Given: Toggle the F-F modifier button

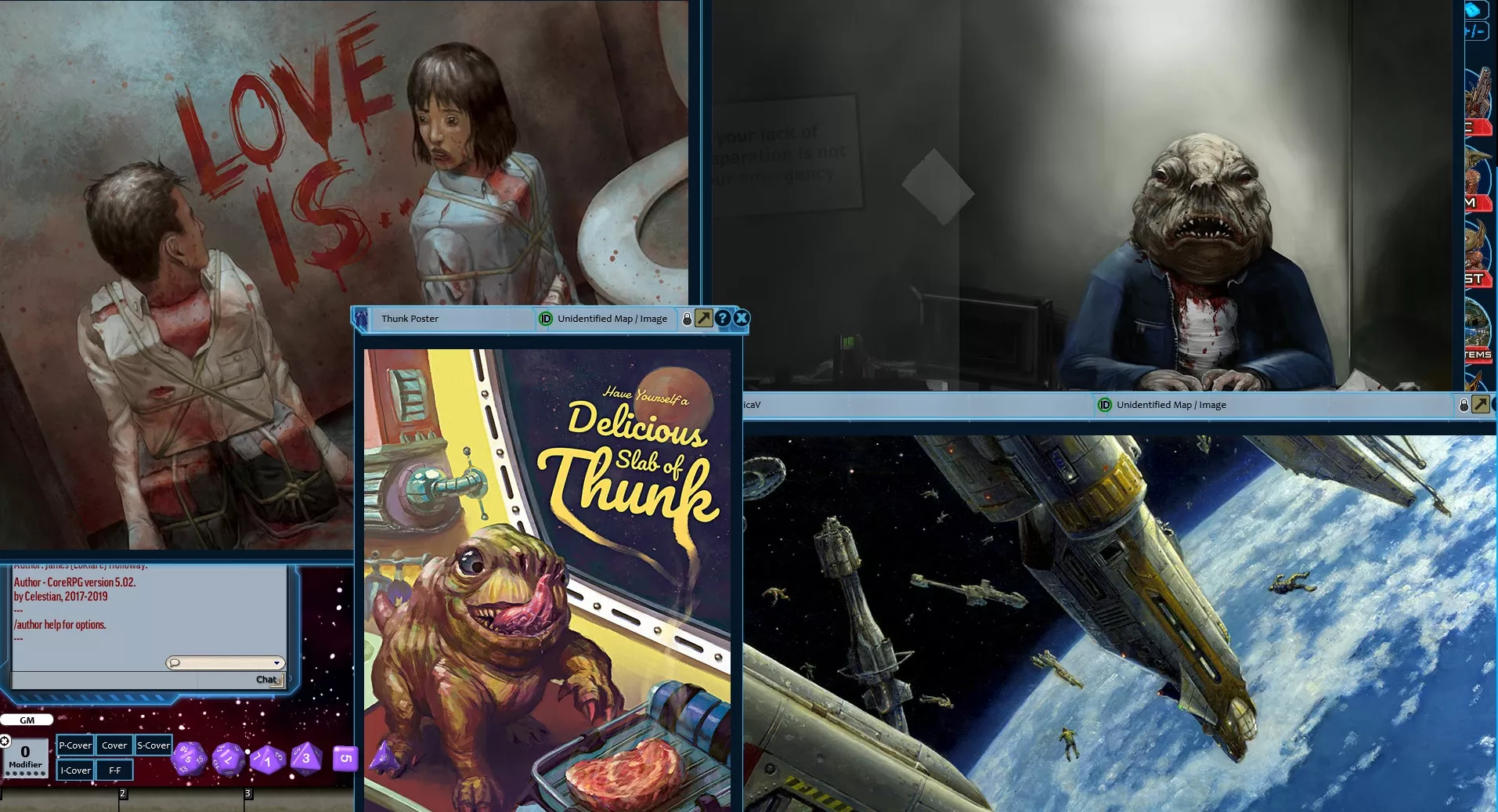Looking at the screenshot, I should coord(115,770).
